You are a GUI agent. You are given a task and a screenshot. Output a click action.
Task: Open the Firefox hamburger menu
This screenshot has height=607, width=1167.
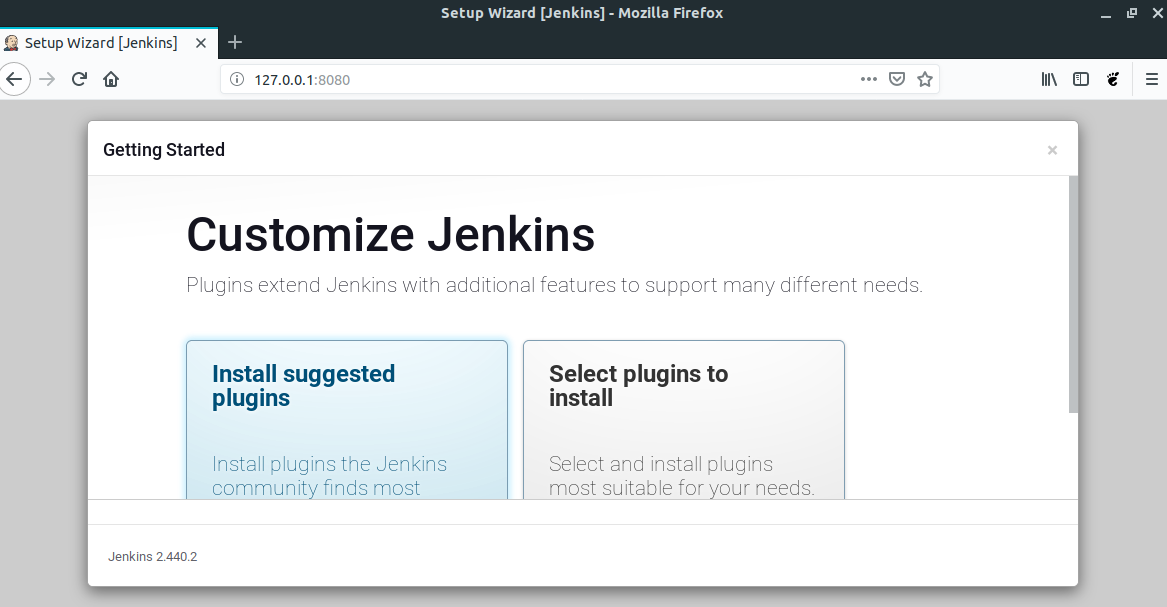pyautogui.click(x=1151, y=79)
